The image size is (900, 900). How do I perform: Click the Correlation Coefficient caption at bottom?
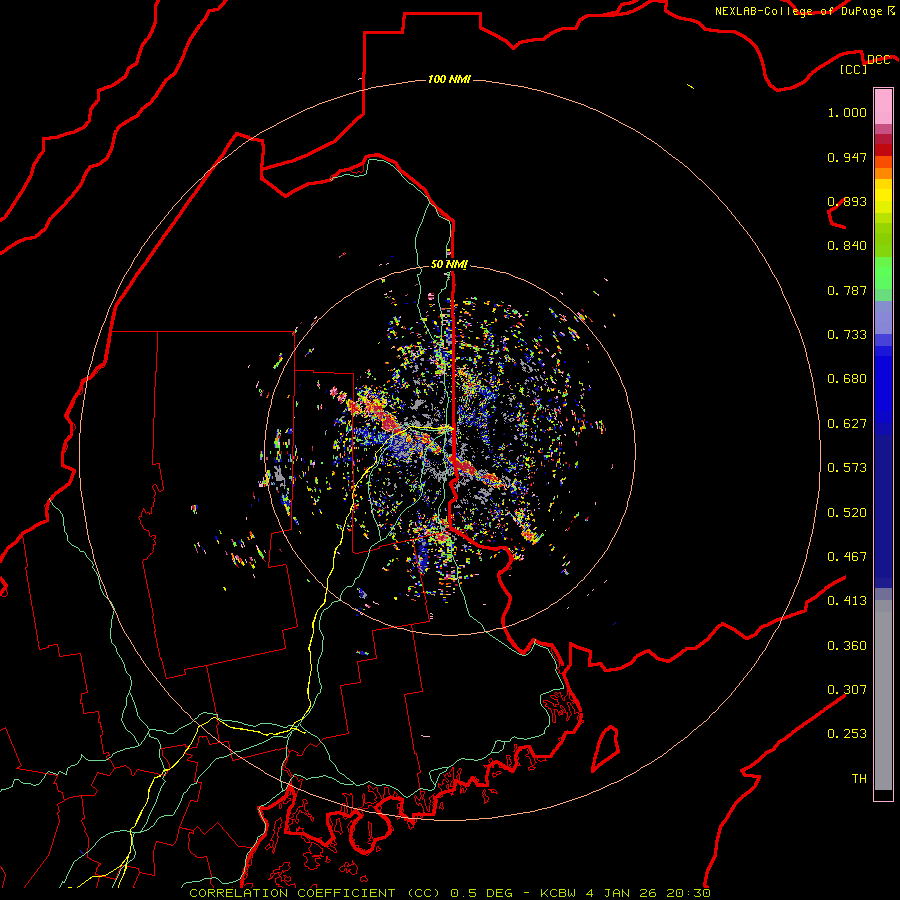(x=449, y=893)
